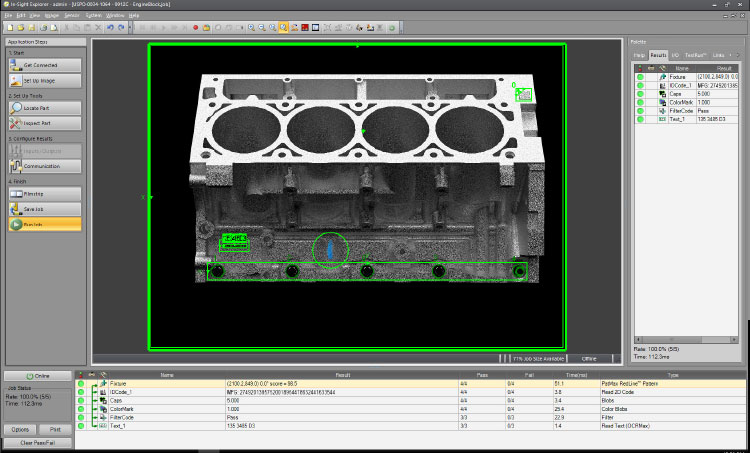750x453 pixels.
Task: Switch to the I/O tab in Palette
Action: 676,55
